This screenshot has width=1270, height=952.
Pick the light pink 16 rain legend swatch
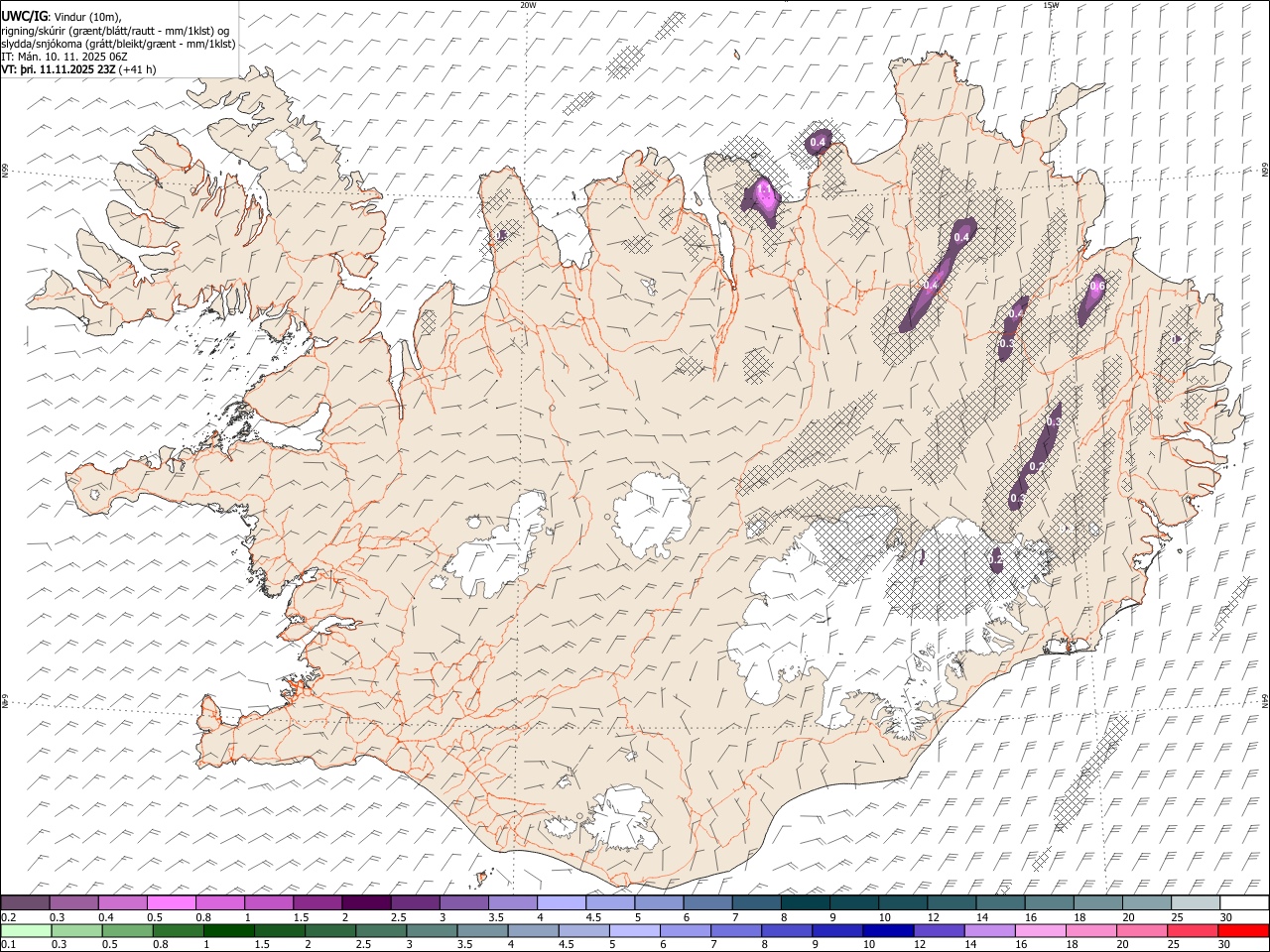1041,930
